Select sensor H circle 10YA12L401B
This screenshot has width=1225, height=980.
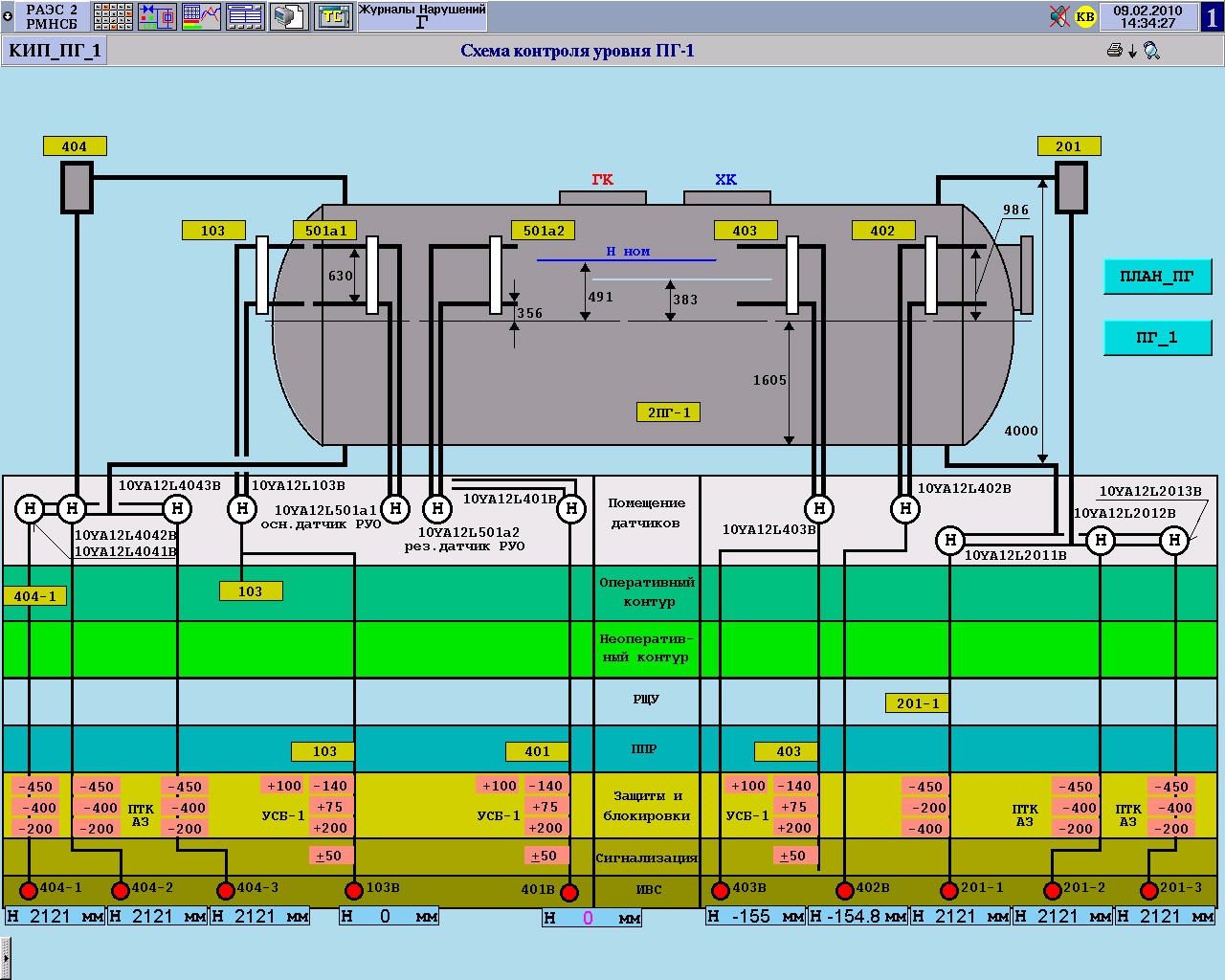tap(571, 509)
